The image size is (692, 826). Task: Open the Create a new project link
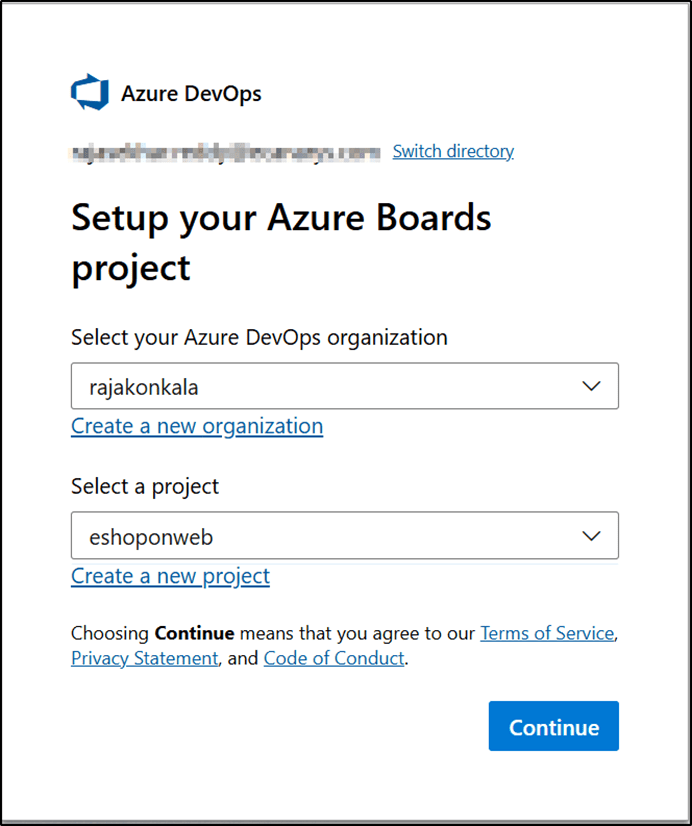click(170, 576)
